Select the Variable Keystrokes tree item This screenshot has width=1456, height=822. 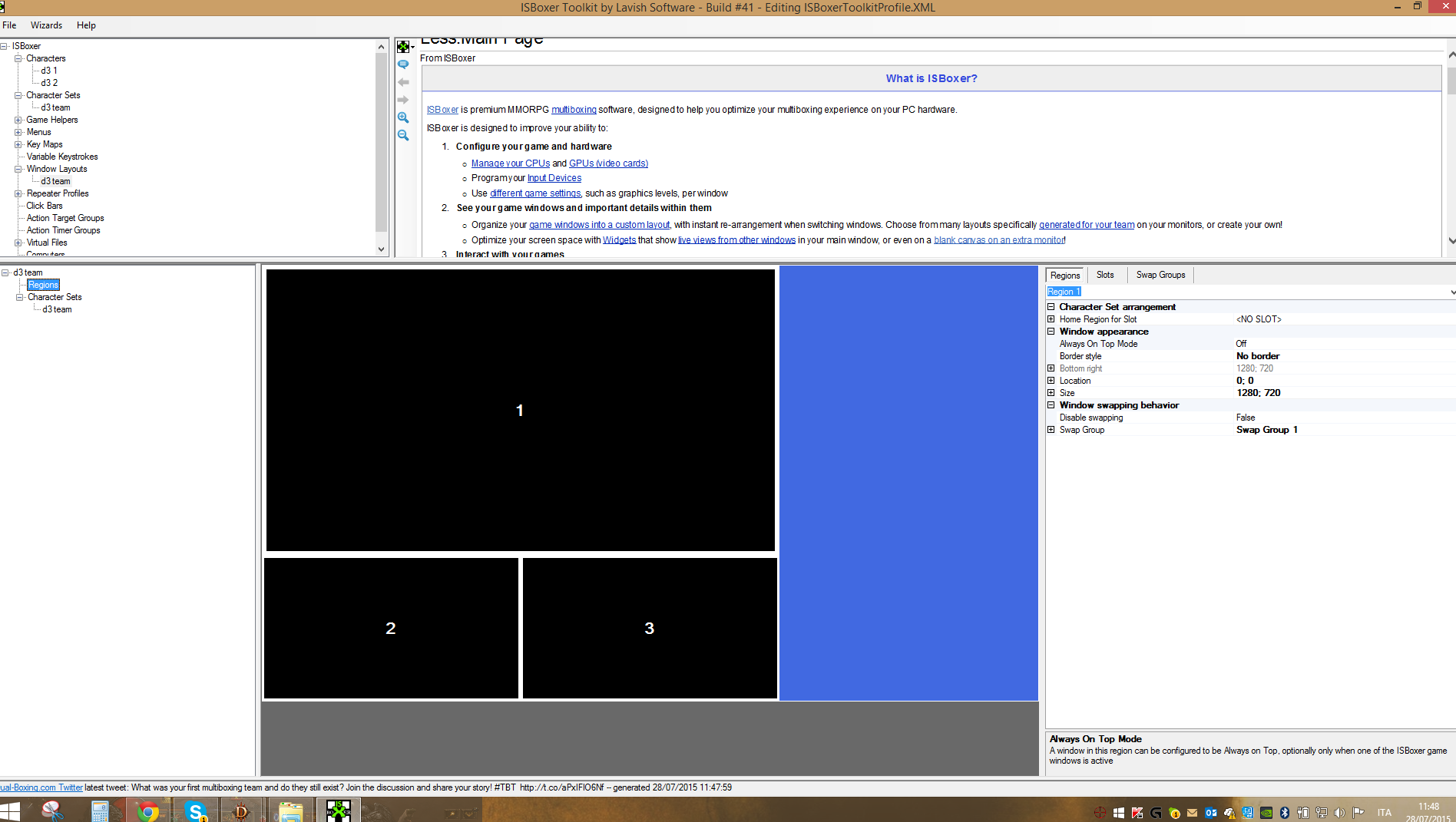[62, 157]
